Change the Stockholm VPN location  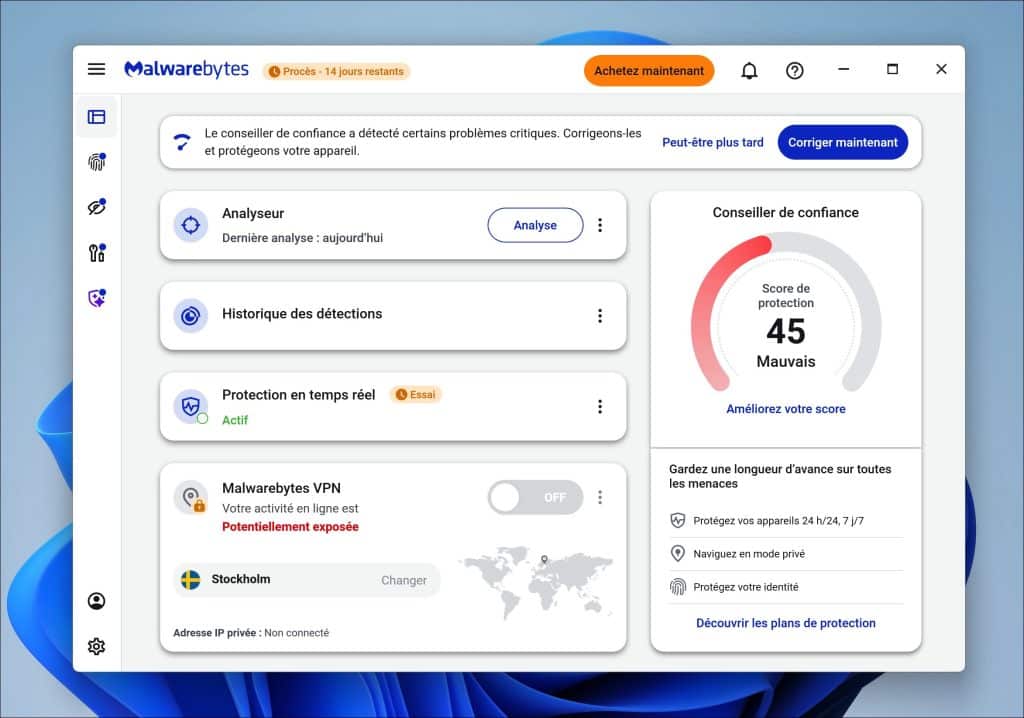click(404, 580)
